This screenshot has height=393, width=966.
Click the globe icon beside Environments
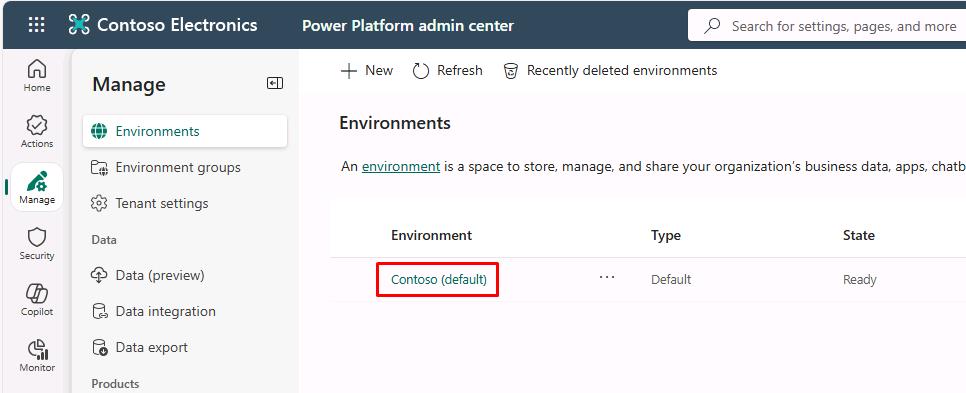99,131
